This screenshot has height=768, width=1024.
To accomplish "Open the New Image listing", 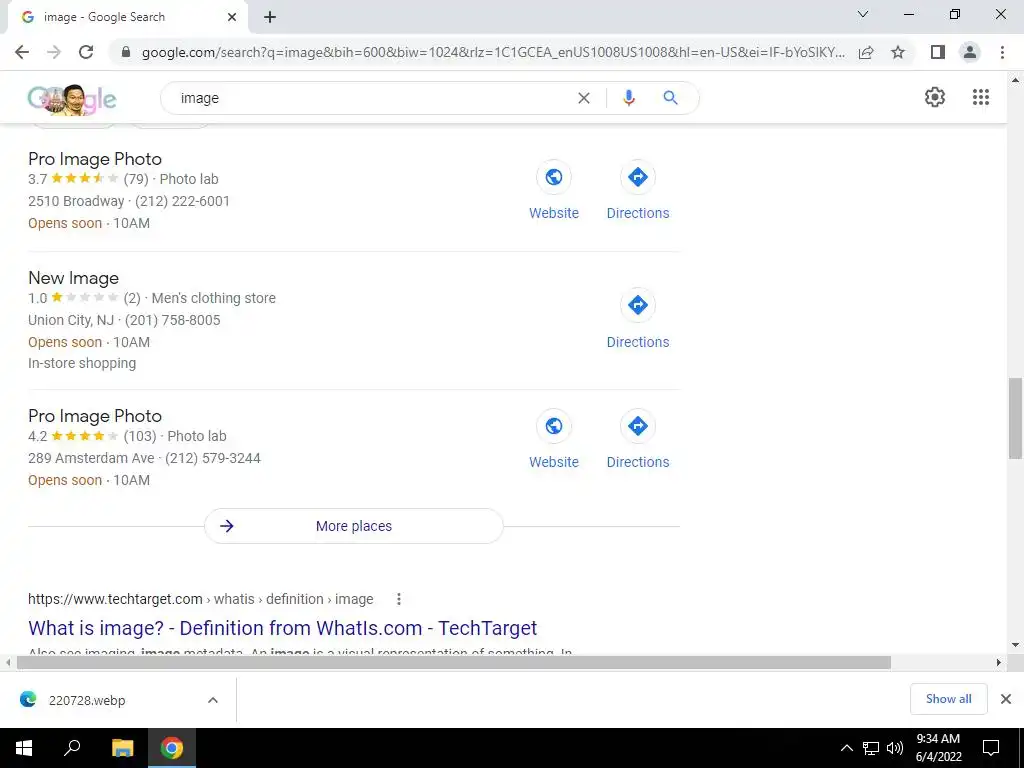I will [x=73, y=278].
